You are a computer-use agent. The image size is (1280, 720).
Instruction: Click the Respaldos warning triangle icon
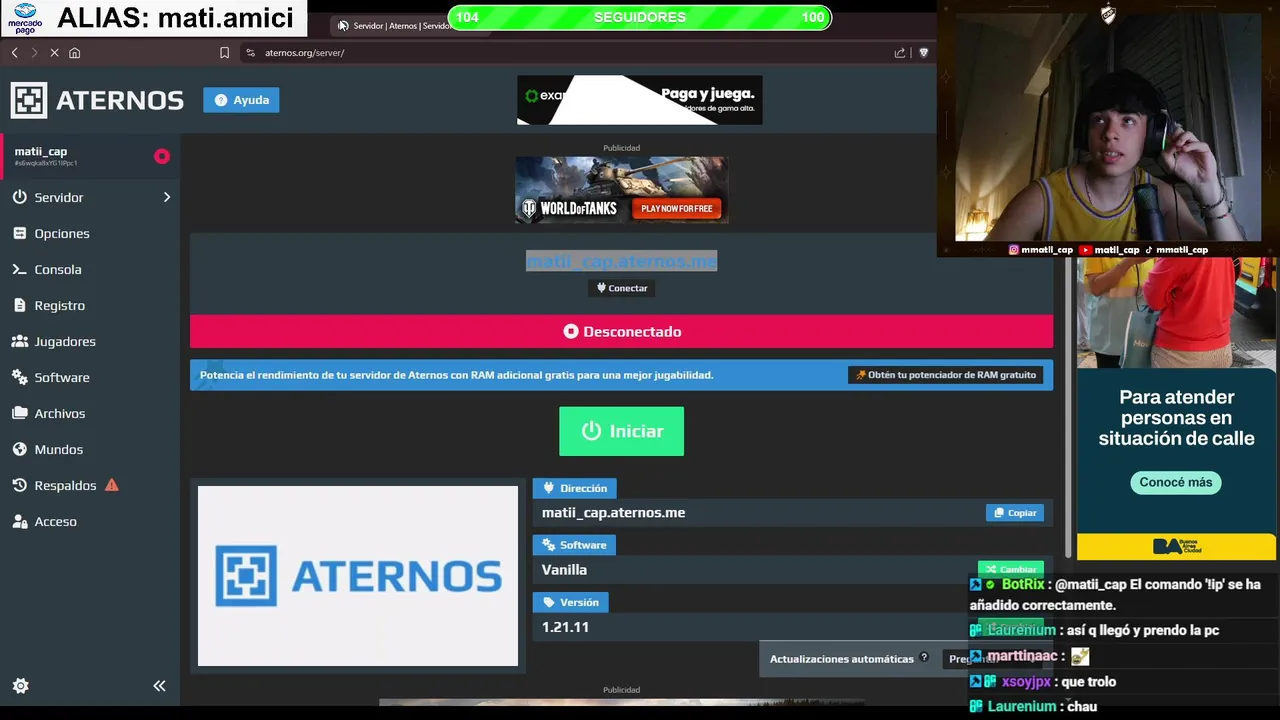112,485
